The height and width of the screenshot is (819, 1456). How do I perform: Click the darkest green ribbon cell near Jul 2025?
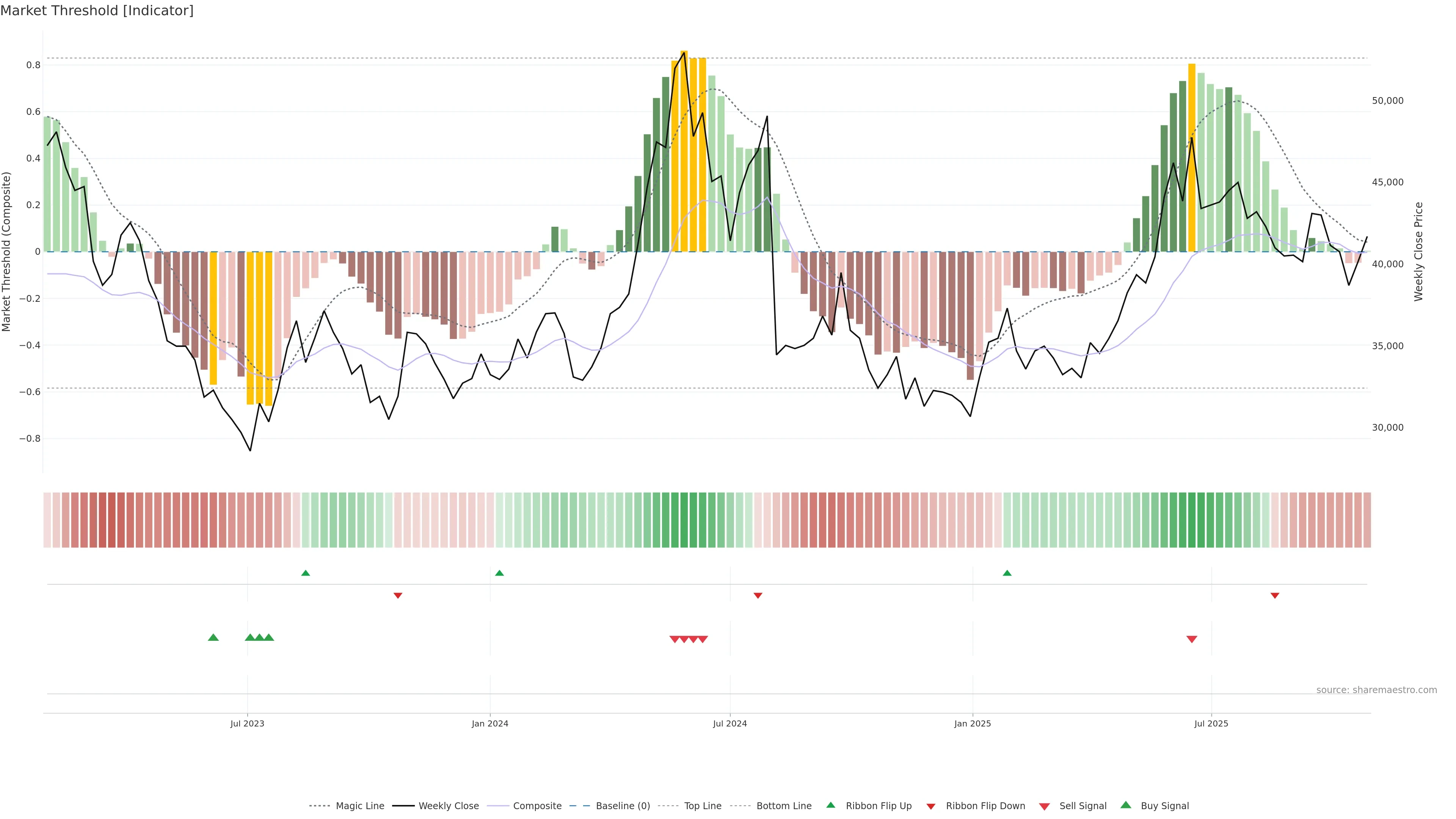(x=1191, y=519)
